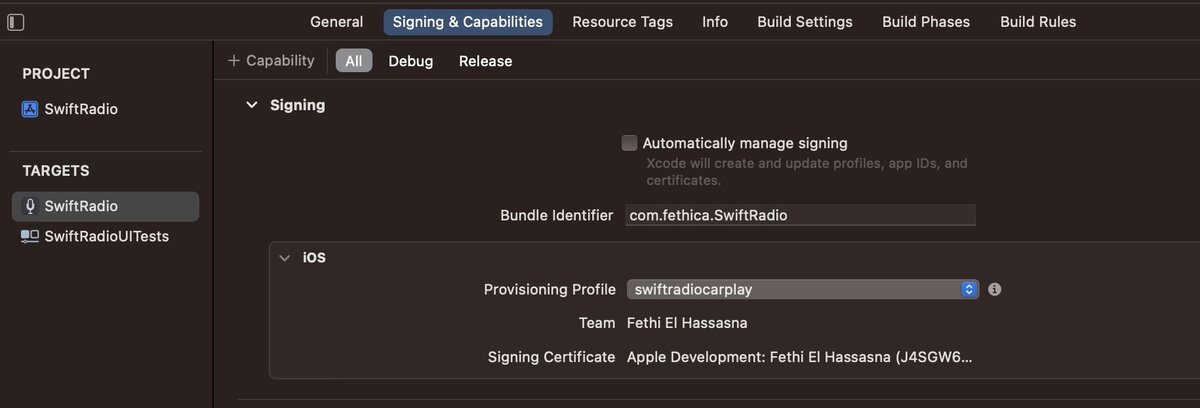Open the Provisioning Profile dropdown

pyautogui.click(x=802, y=289)
